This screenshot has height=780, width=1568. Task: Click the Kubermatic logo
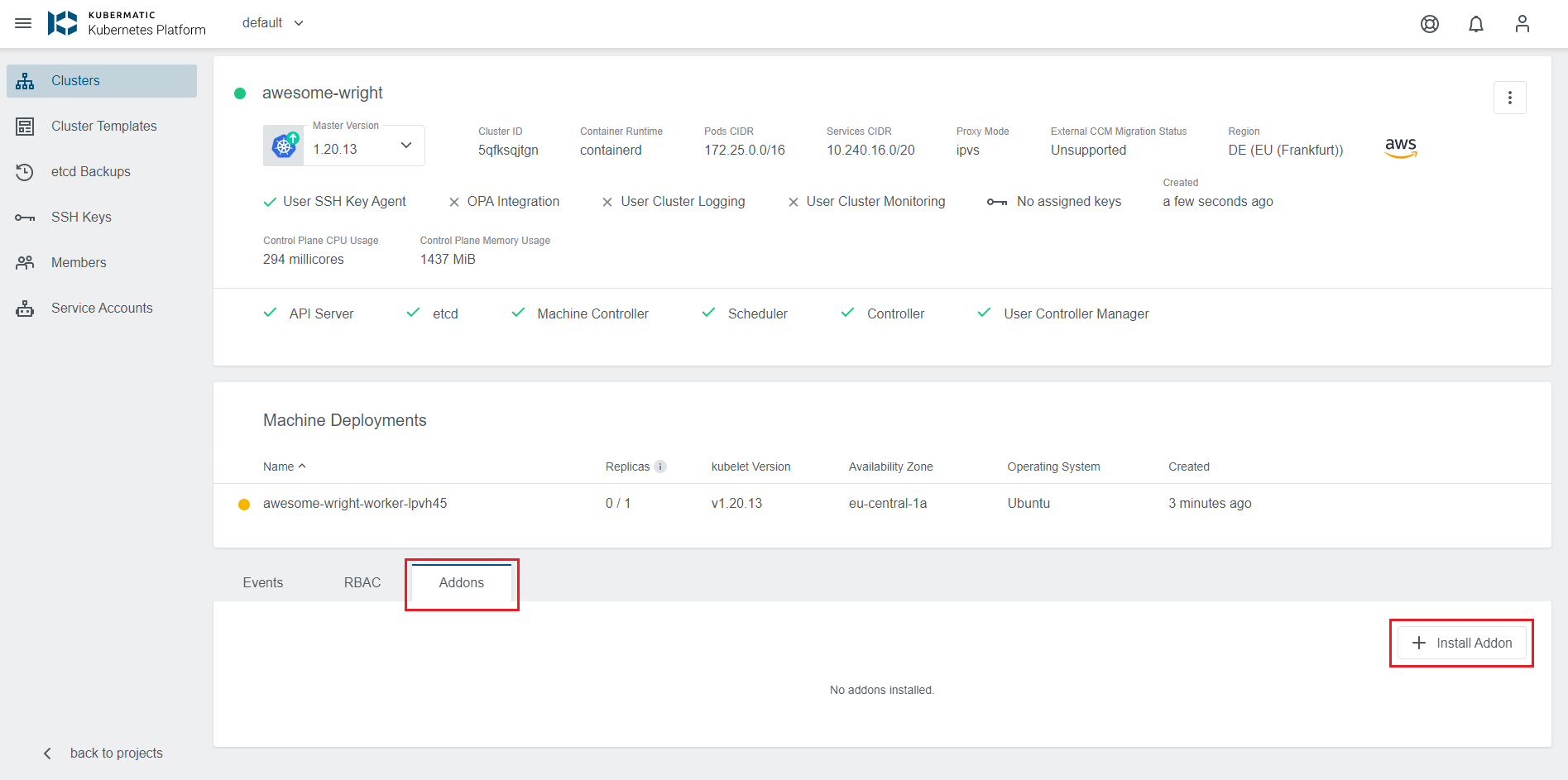pyautogui.click(x=127, y=23)
